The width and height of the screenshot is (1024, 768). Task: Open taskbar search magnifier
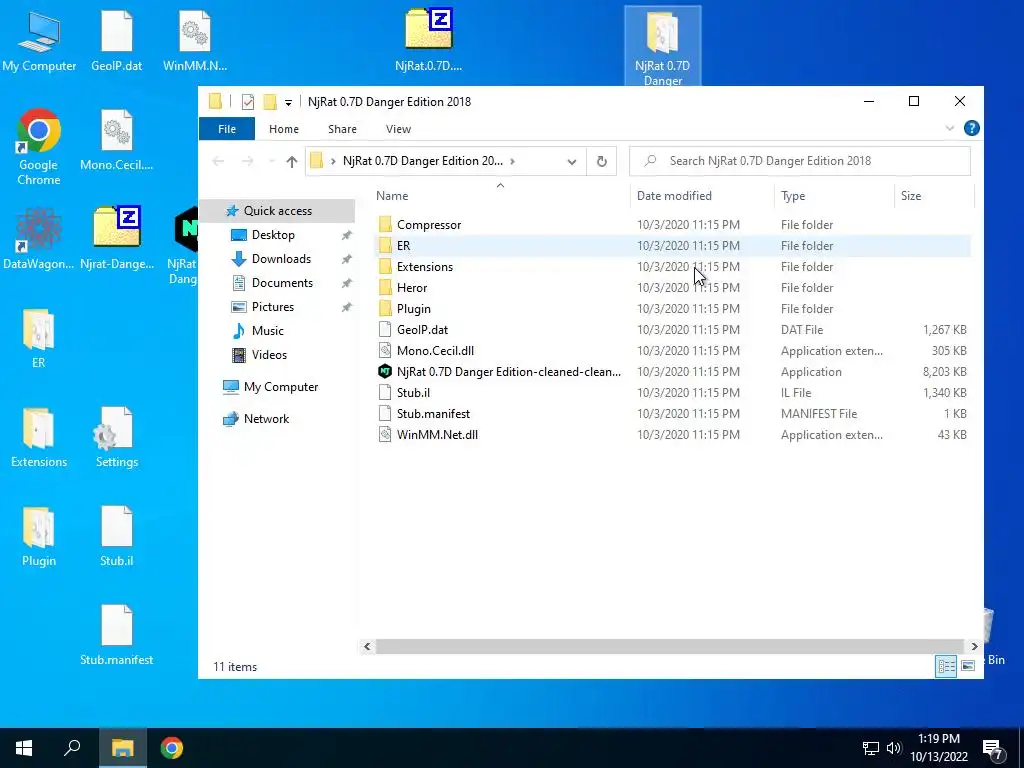click(x=72, y=748)
